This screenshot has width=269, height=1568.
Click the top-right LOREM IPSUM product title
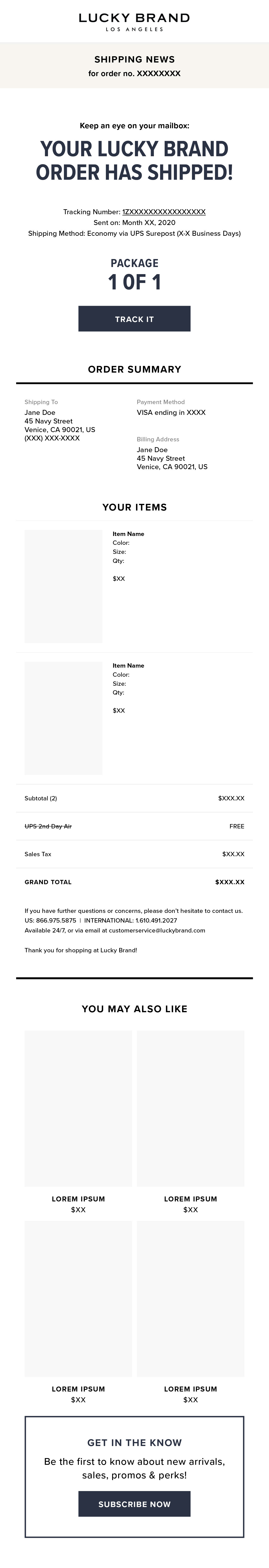tap(191, 1199)
